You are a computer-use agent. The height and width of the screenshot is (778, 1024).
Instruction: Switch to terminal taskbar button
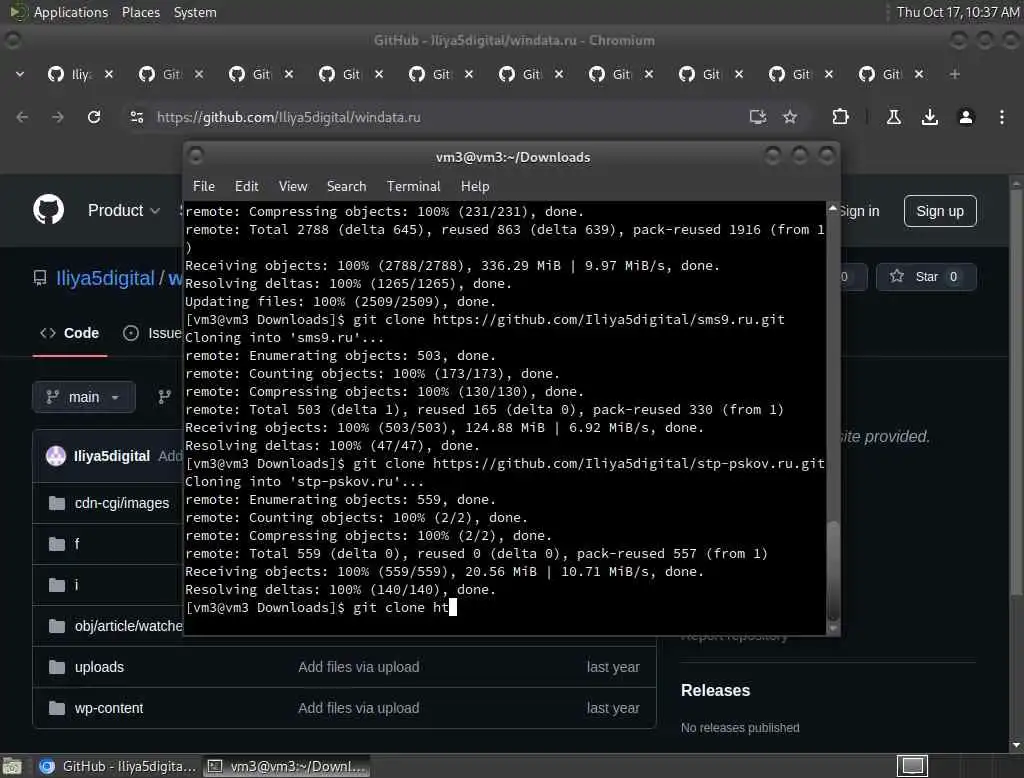pyautogui.click(x=287, y=766)
